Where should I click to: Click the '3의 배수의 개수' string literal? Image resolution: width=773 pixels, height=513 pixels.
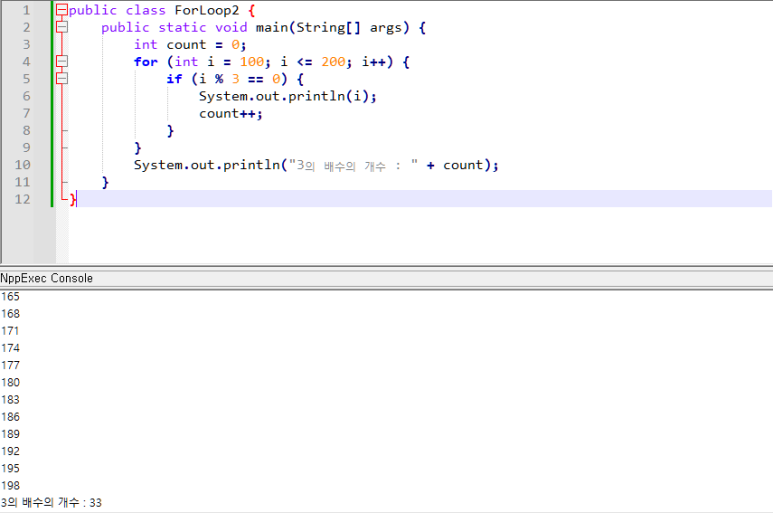(x=353, y=165)
